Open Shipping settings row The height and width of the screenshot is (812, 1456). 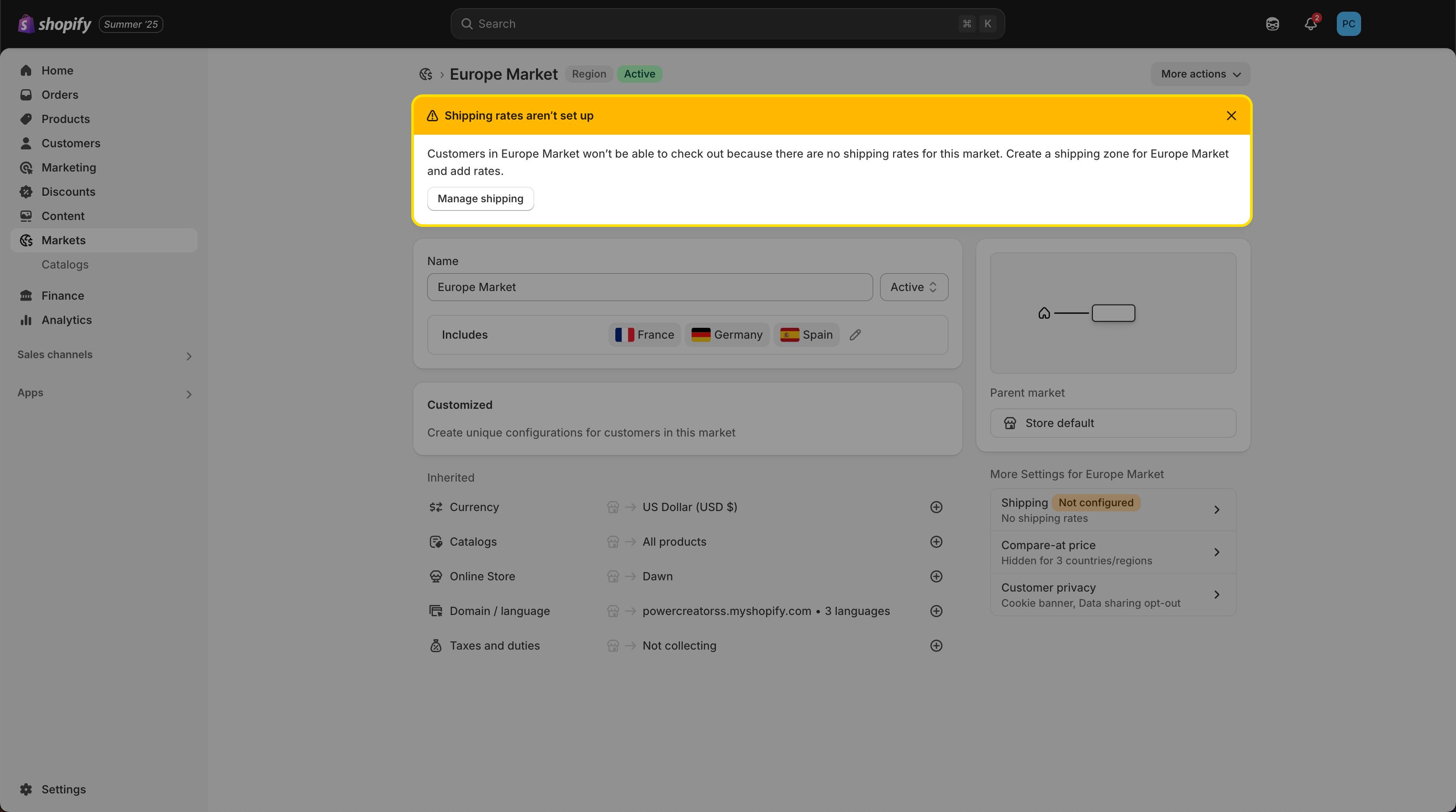click(x=1113, y=510)
